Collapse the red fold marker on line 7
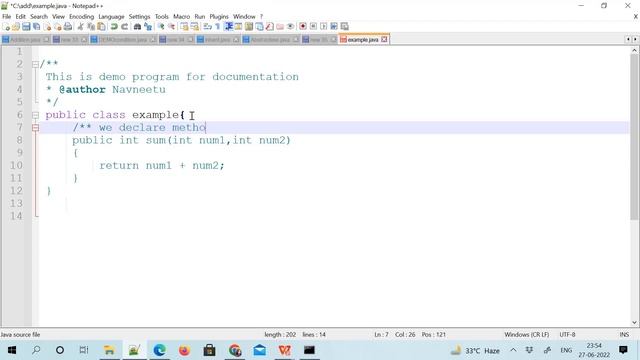 36,128
